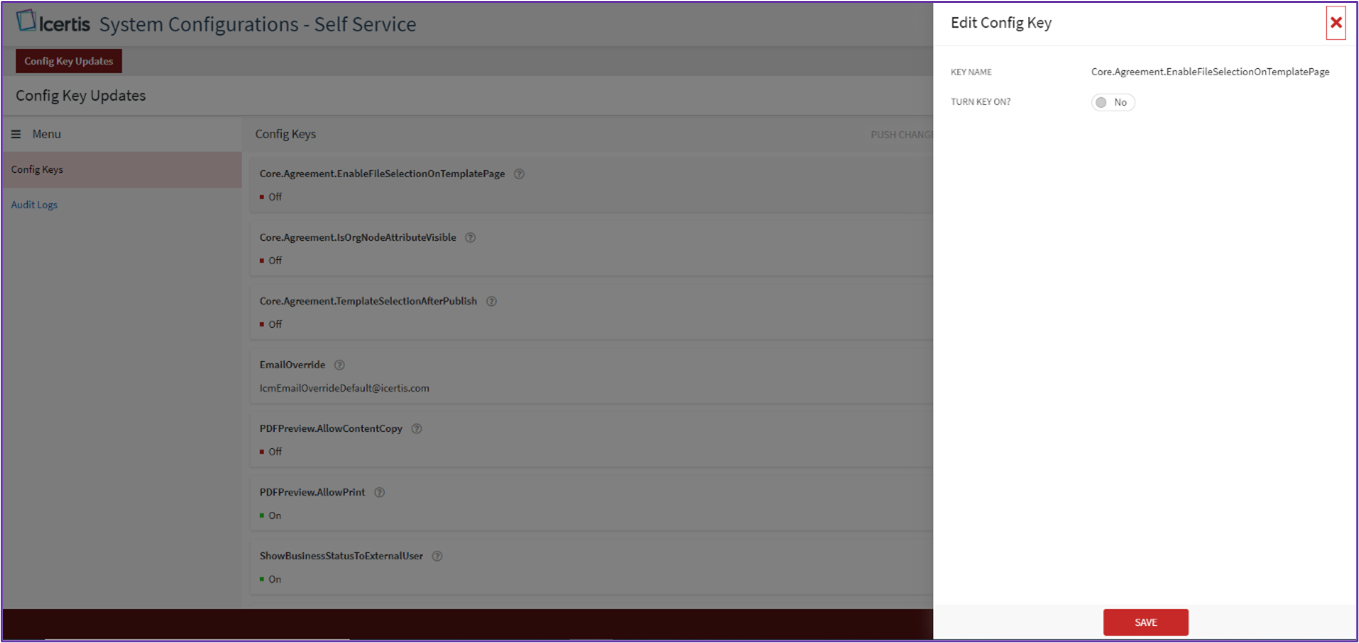Click help icon next to PDFPreview.AllowContentCopy
Screen dimensions: 1359x643
pos(417,429)
